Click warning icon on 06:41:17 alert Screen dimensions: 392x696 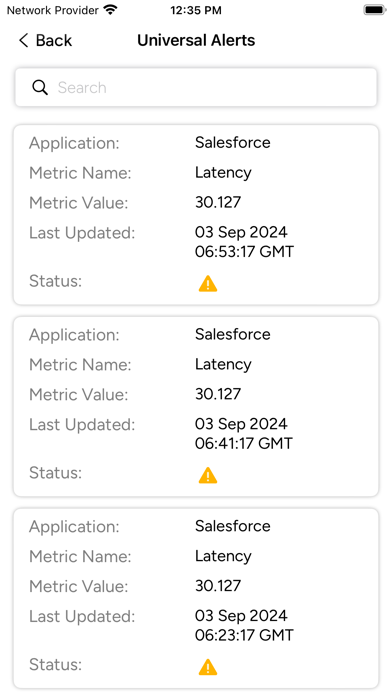click(x=208, y=475)
